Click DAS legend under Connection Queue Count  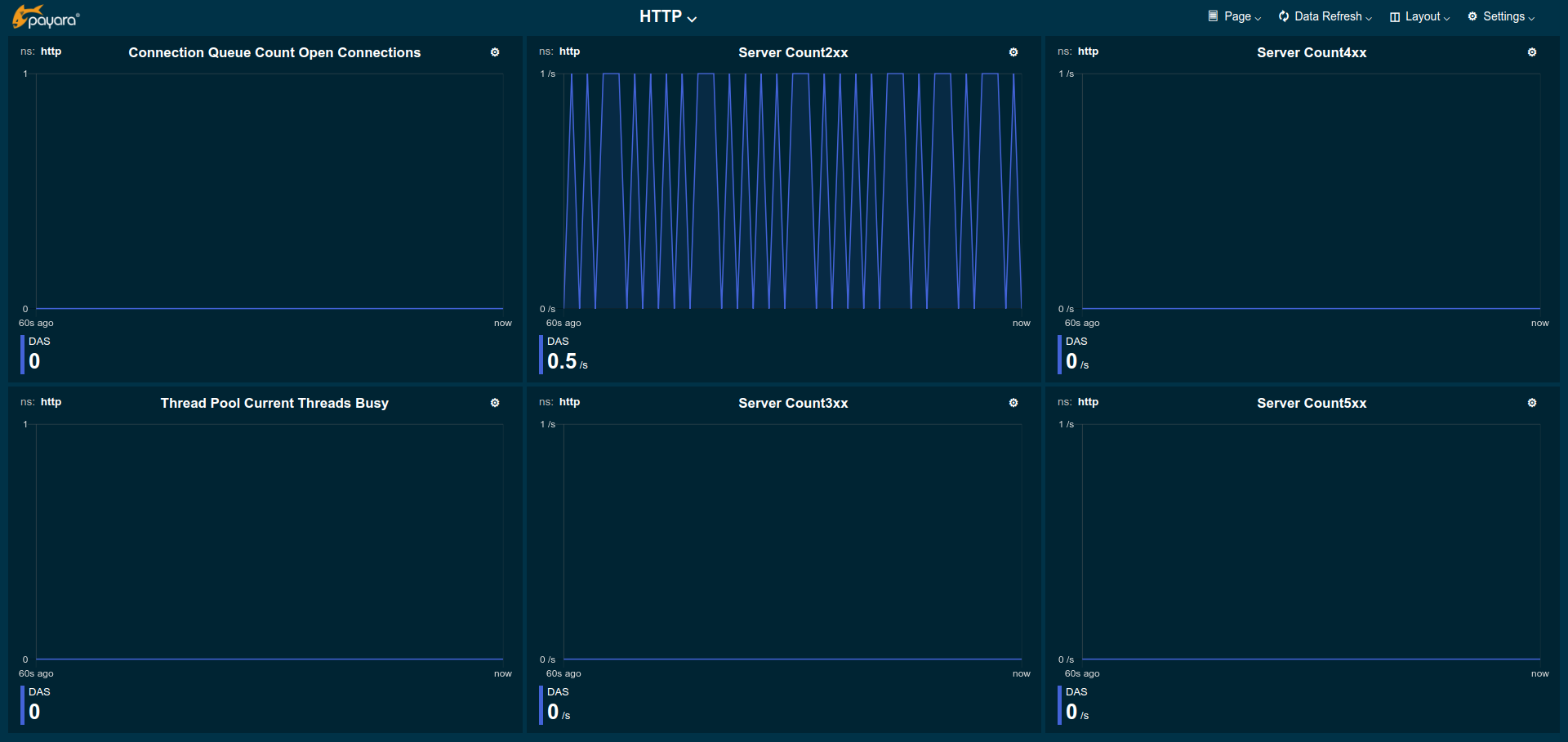(39, 342)
